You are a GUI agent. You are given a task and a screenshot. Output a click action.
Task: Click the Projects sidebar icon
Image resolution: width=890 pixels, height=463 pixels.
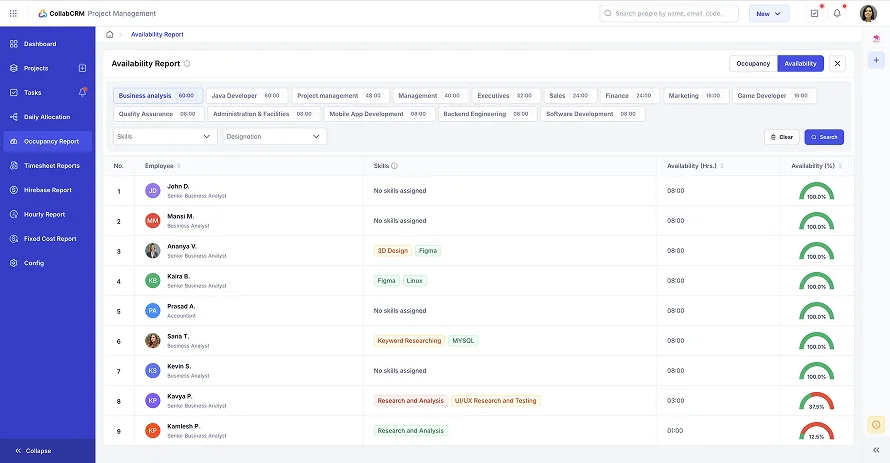point(14,68)
